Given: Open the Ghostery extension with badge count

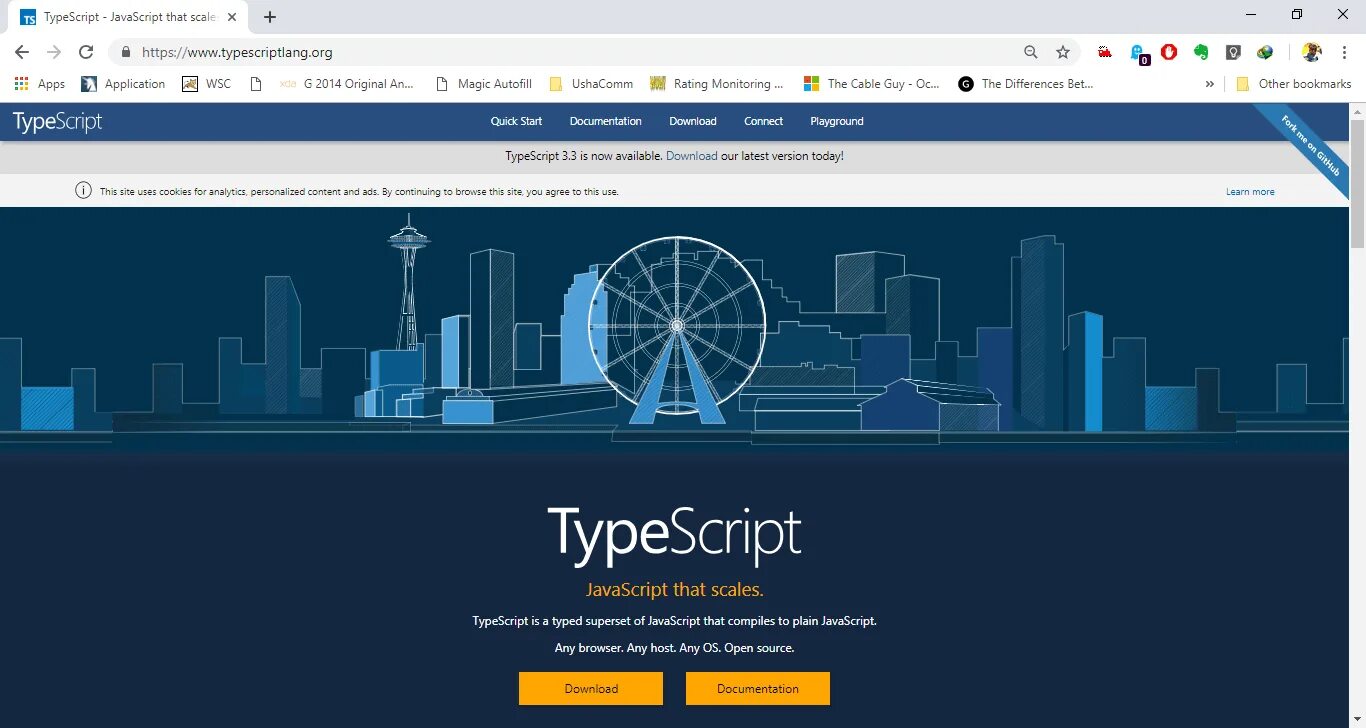Looking at the screenshot, I should pyautogui.click(x=1138, y=52).
